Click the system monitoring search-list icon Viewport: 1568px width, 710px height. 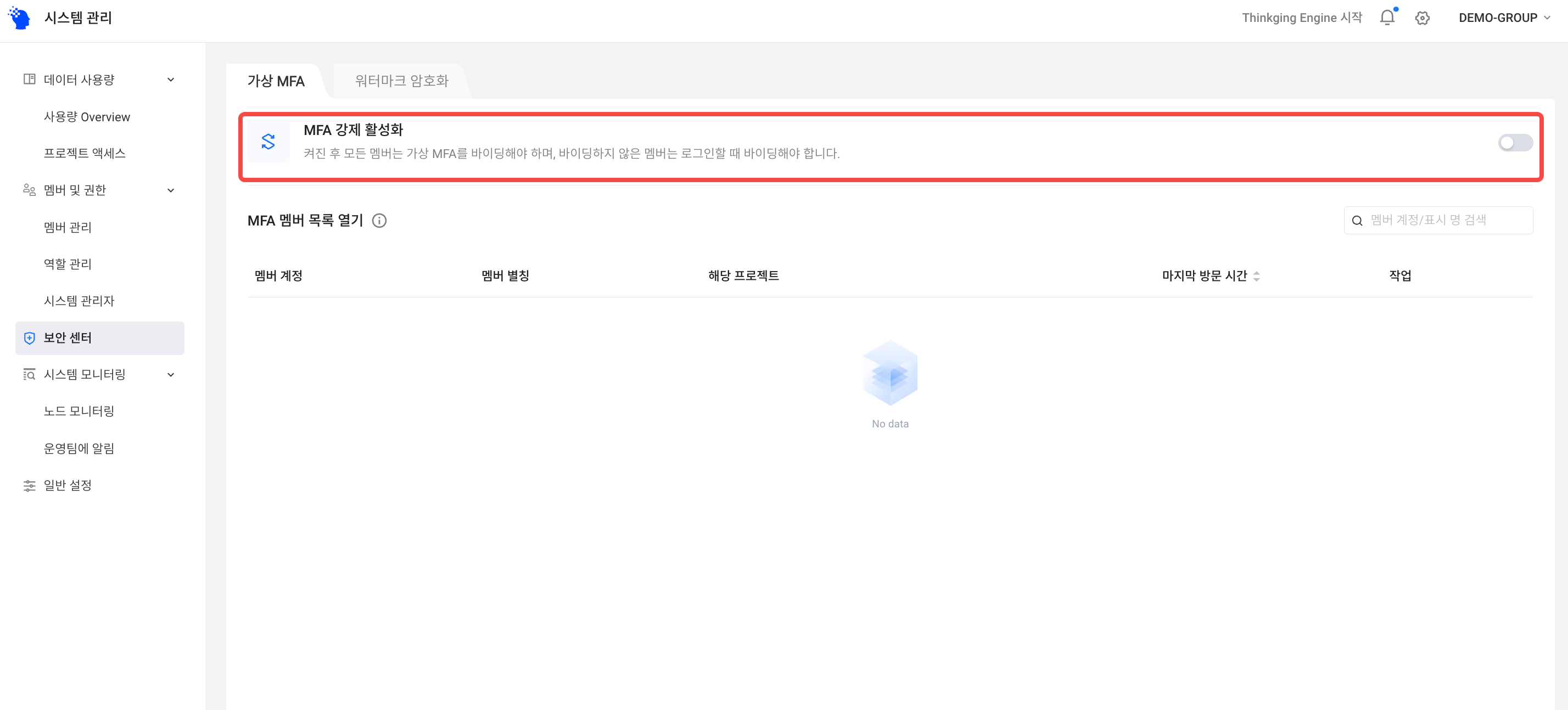[x=29, y=374]
